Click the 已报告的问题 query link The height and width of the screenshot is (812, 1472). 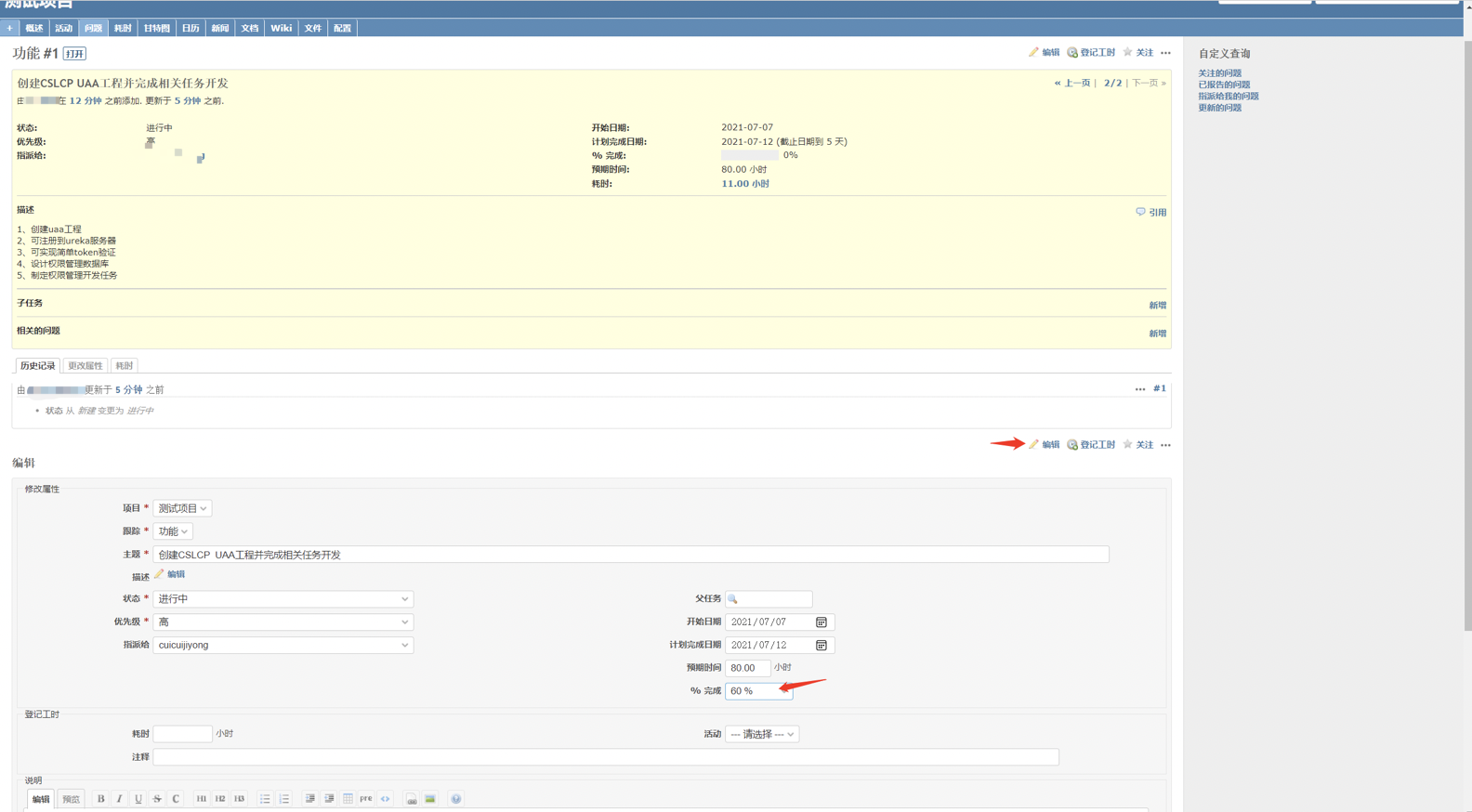1224,85
